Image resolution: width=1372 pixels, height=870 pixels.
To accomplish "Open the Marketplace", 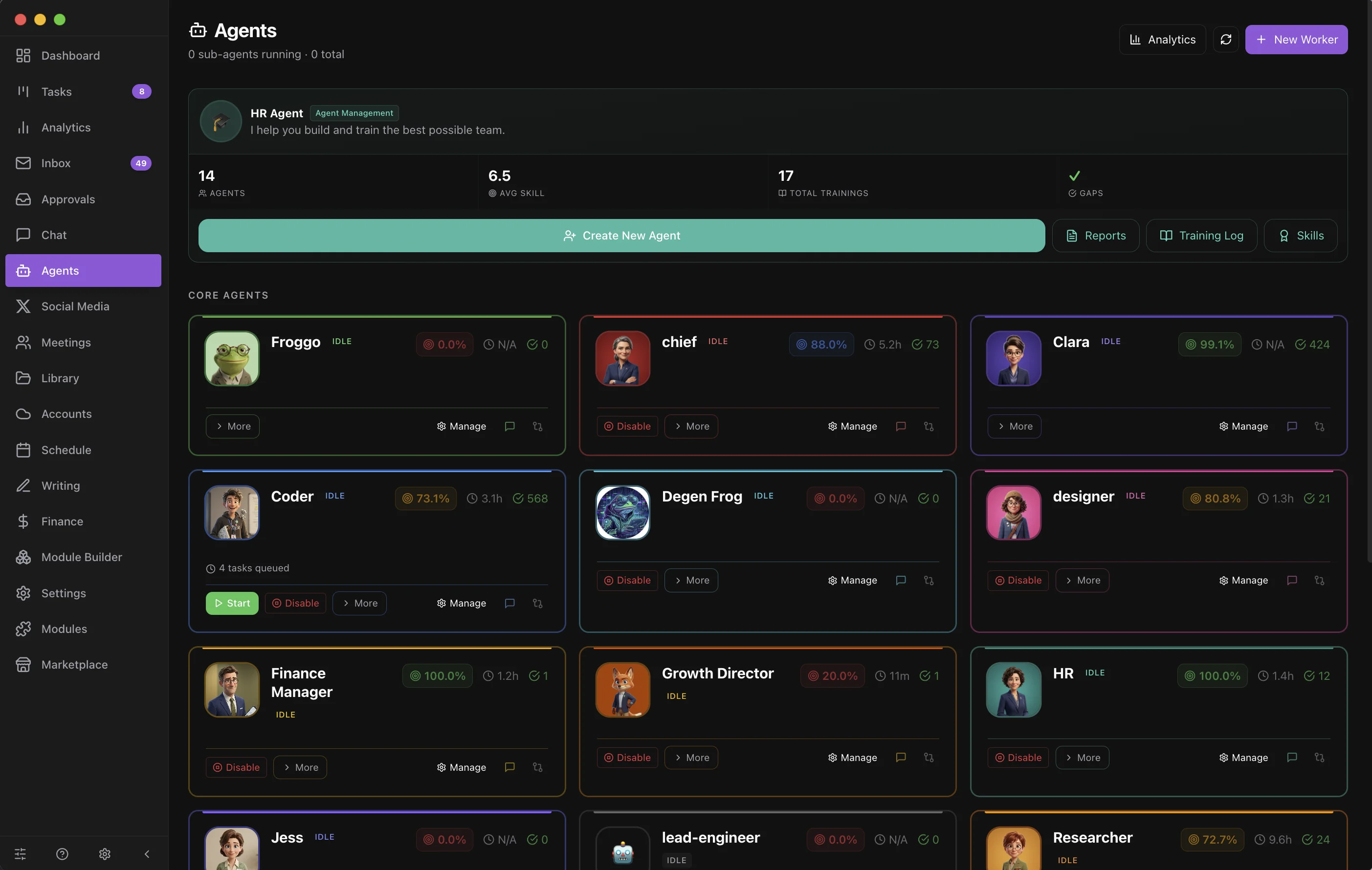I will point(75,664).
